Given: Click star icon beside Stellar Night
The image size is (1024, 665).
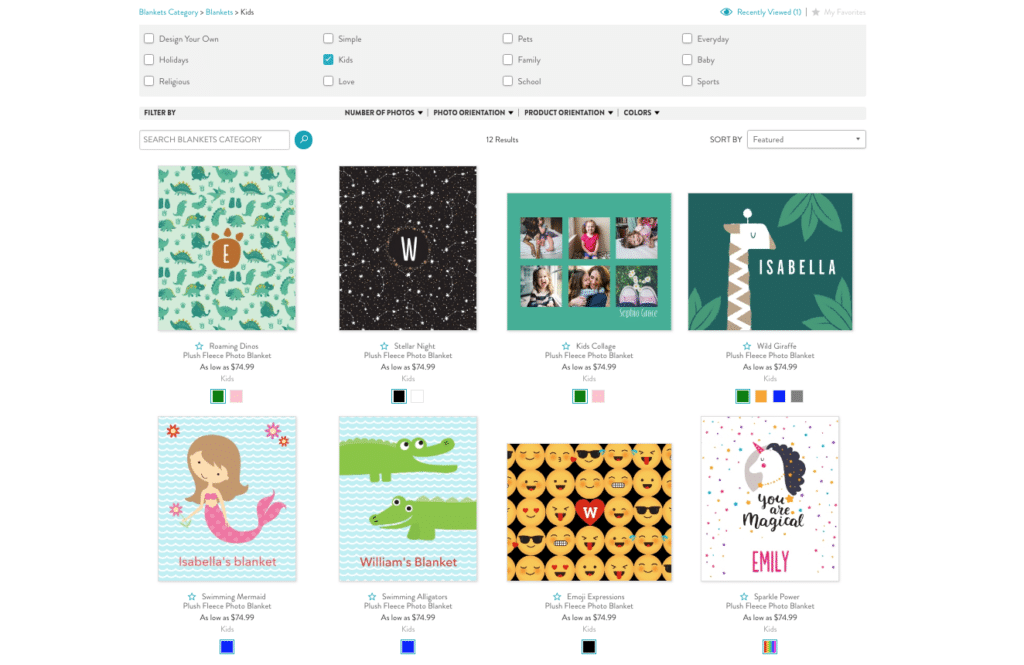Looking at the screenshot, I should pyautogui.click(x=385, y=347).
